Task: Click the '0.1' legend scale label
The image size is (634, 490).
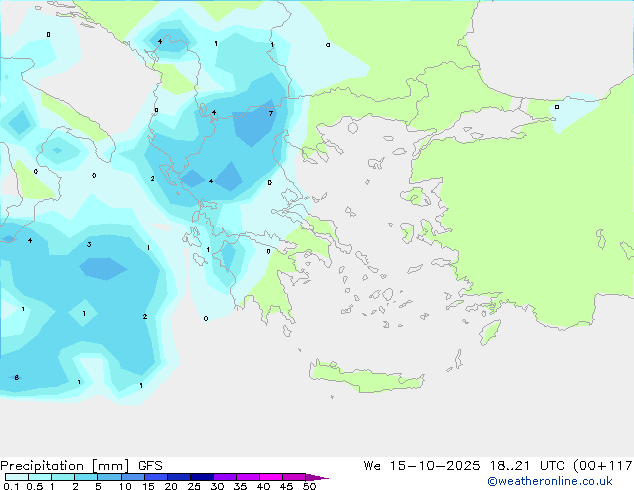Action: (x=11, y=486)
